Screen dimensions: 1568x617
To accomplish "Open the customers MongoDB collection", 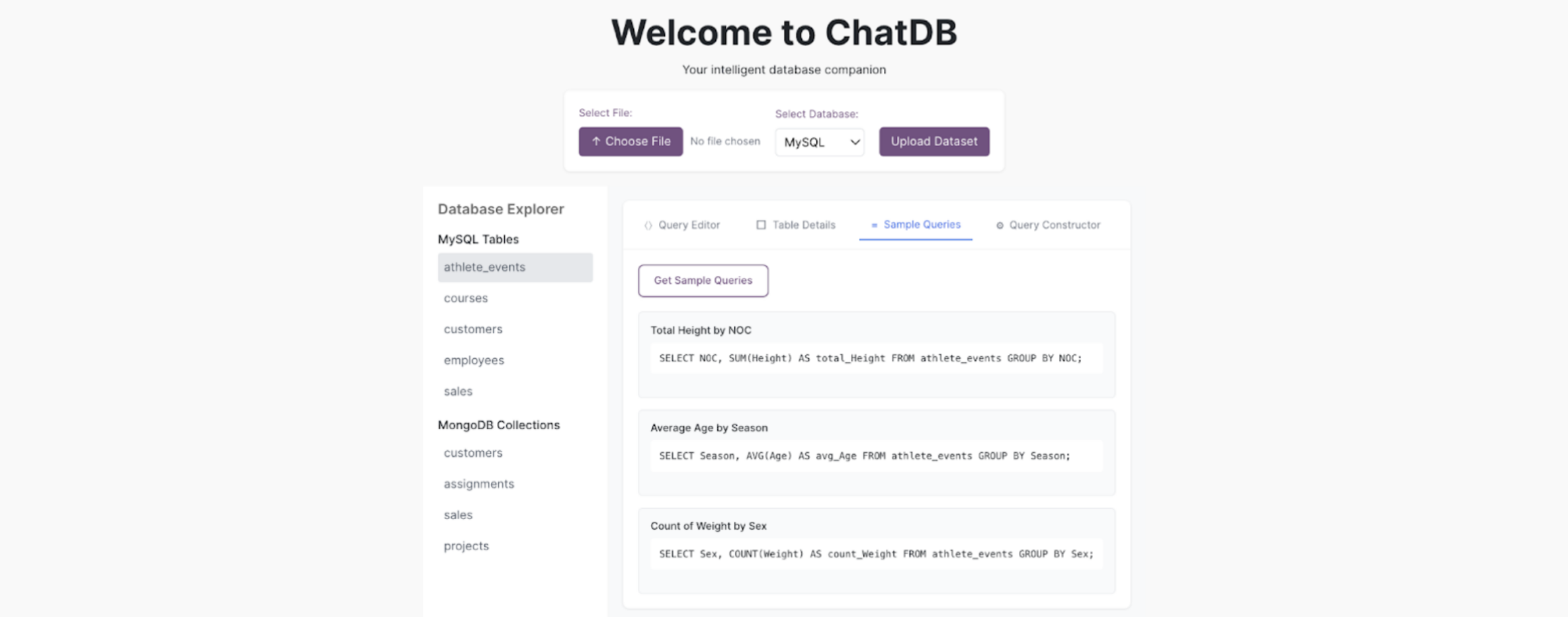I will click(473, 453).
